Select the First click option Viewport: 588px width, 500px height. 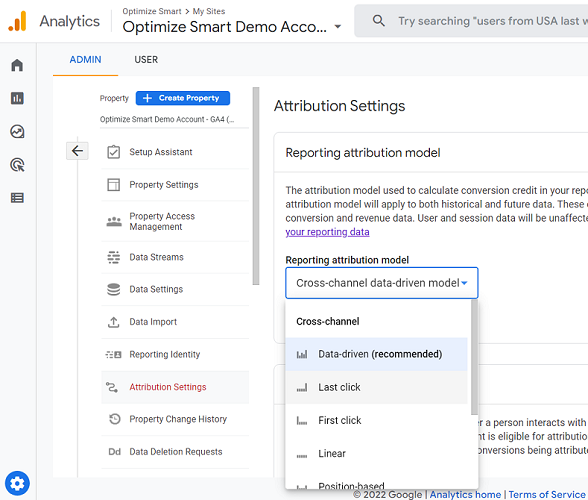[x=376, y=420]
